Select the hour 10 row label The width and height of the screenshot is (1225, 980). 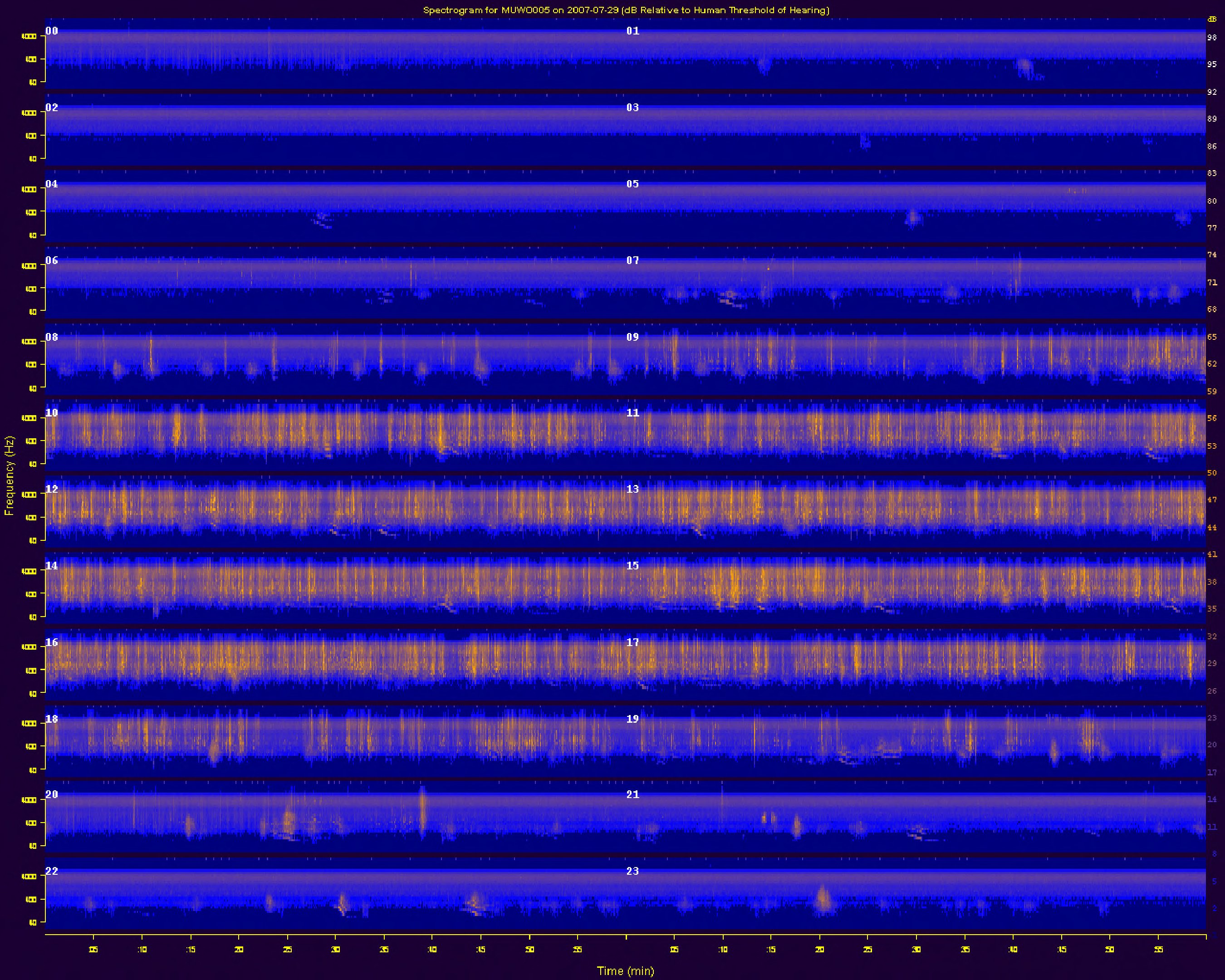[52, 413]
